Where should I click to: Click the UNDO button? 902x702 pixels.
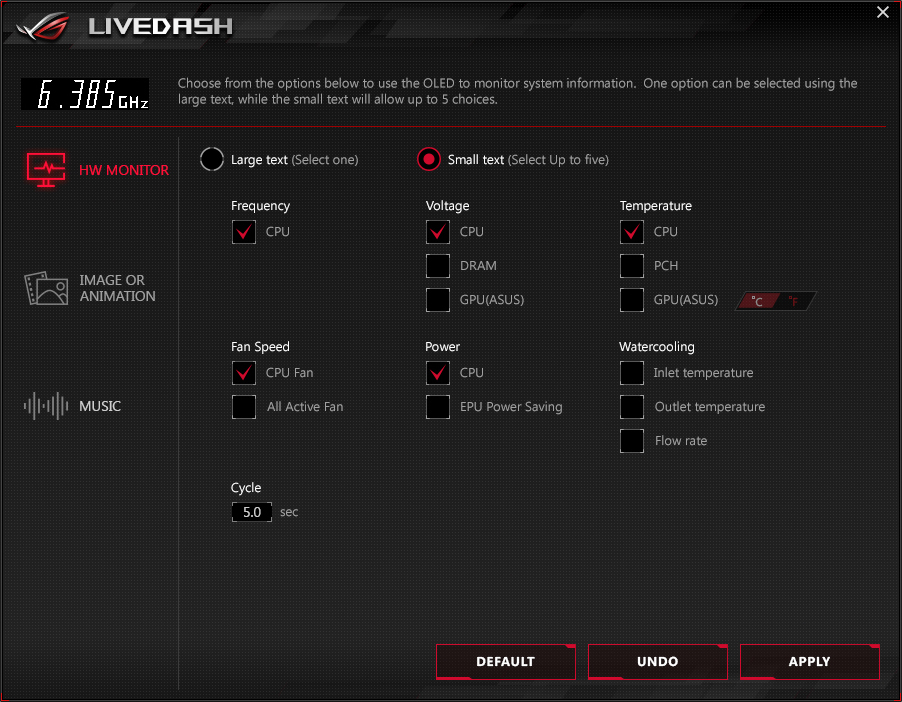point(658,662)
